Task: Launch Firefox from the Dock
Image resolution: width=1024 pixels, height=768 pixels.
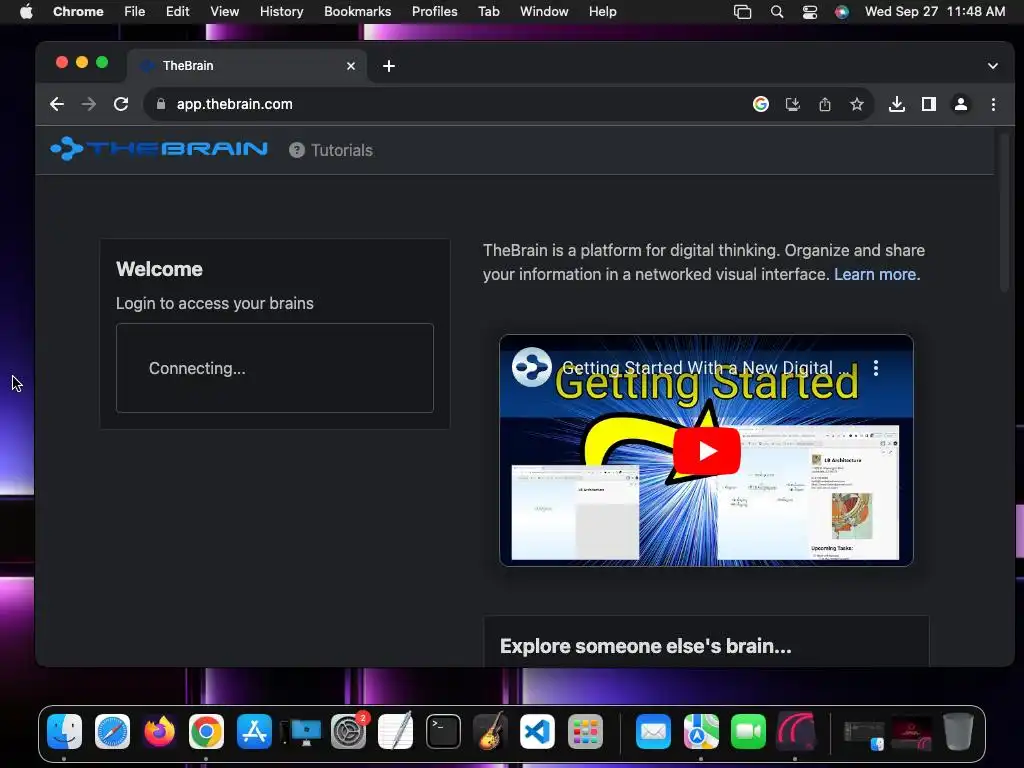Action: (159, 731)
